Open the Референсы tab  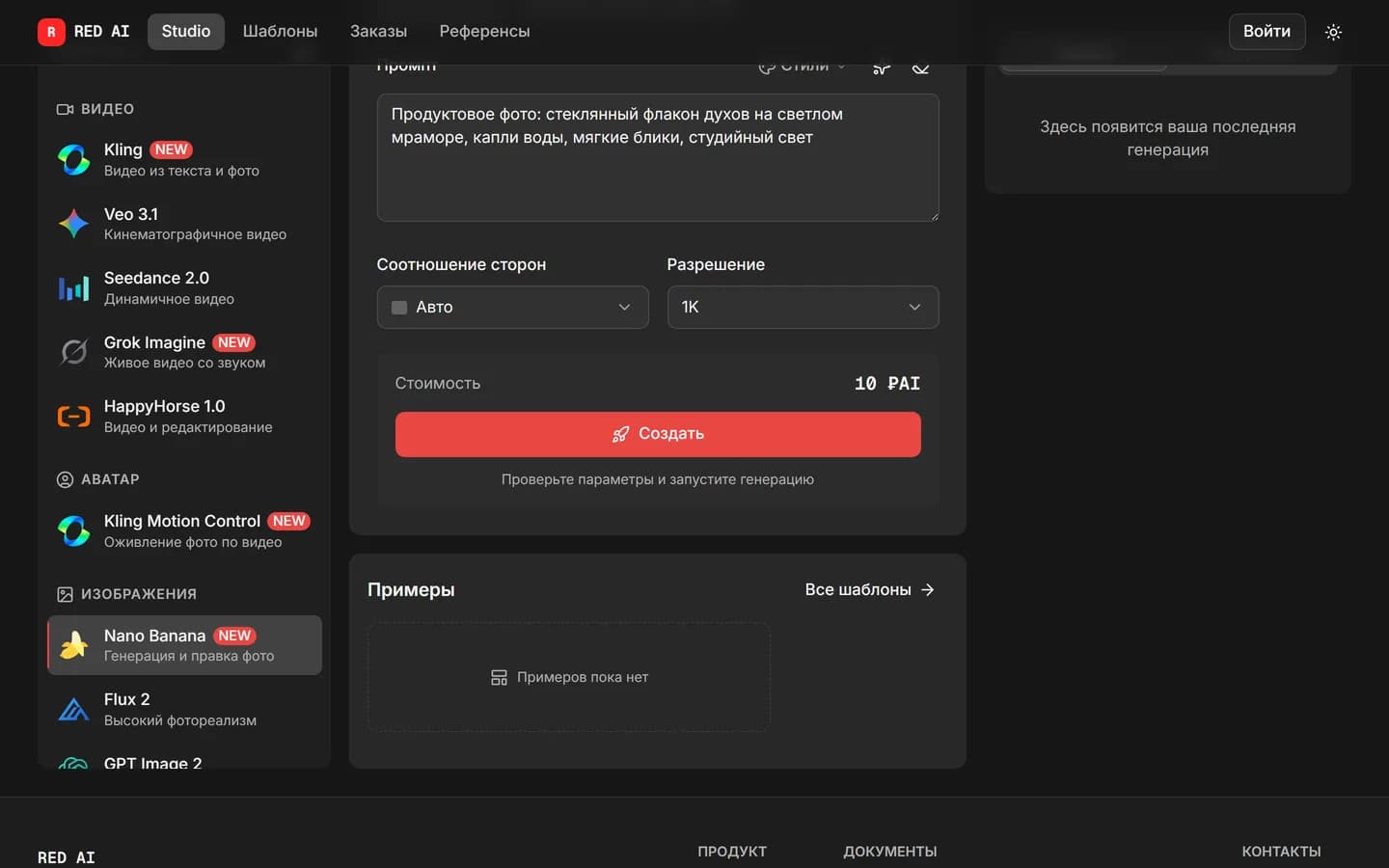click(484, 31)
